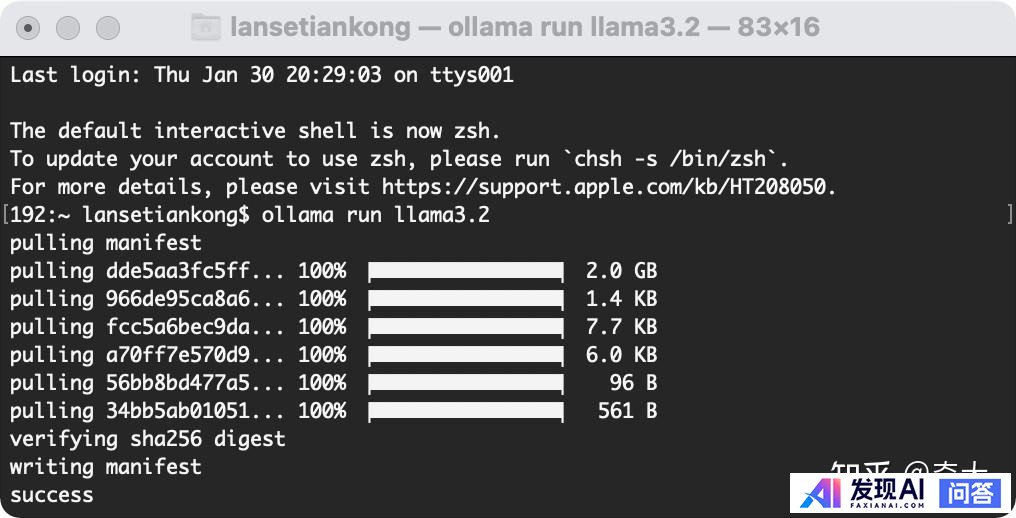
Task: Click the zoom window button in title bar
Action: coord(107,27)
